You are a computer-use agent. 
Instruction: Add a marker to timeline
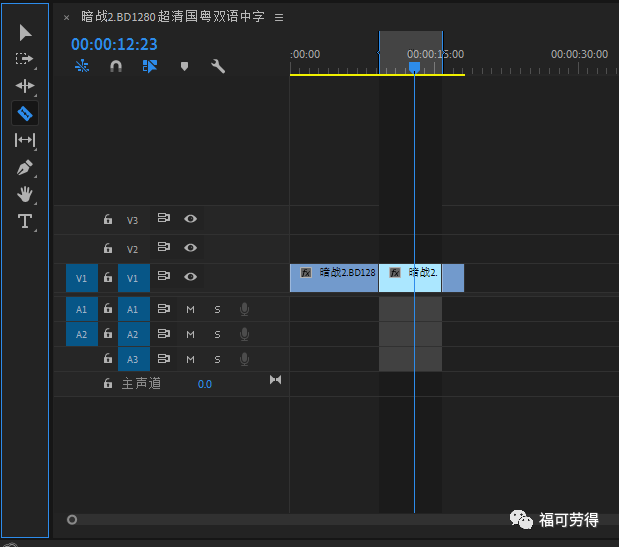tap(184, 66)
